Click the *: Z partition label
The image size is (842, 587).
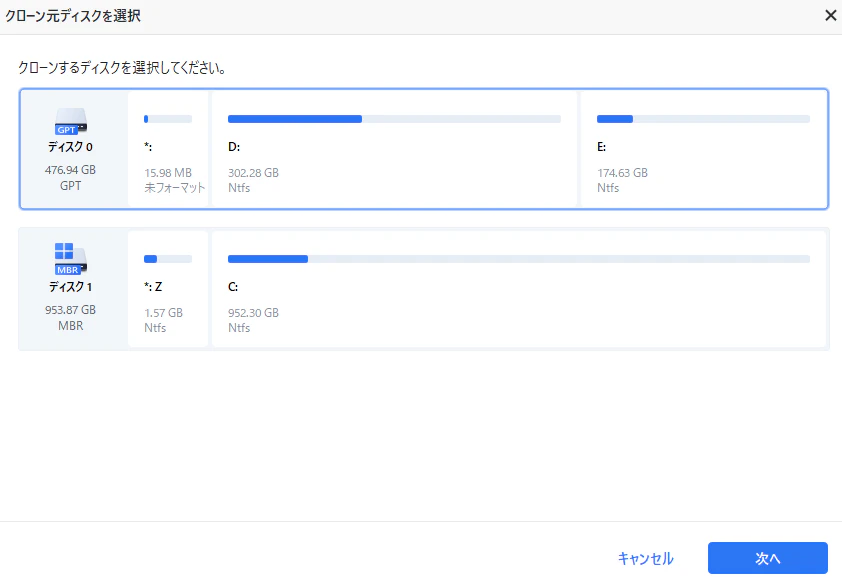(153, 287)
